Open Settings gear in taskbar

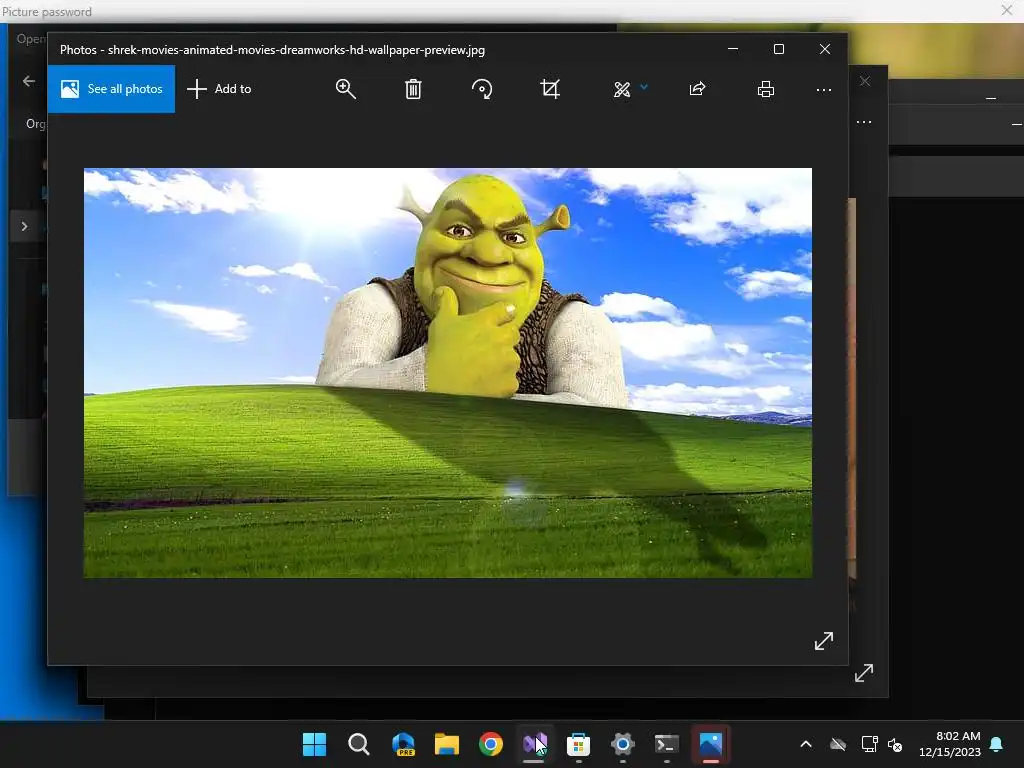point(622,744)
